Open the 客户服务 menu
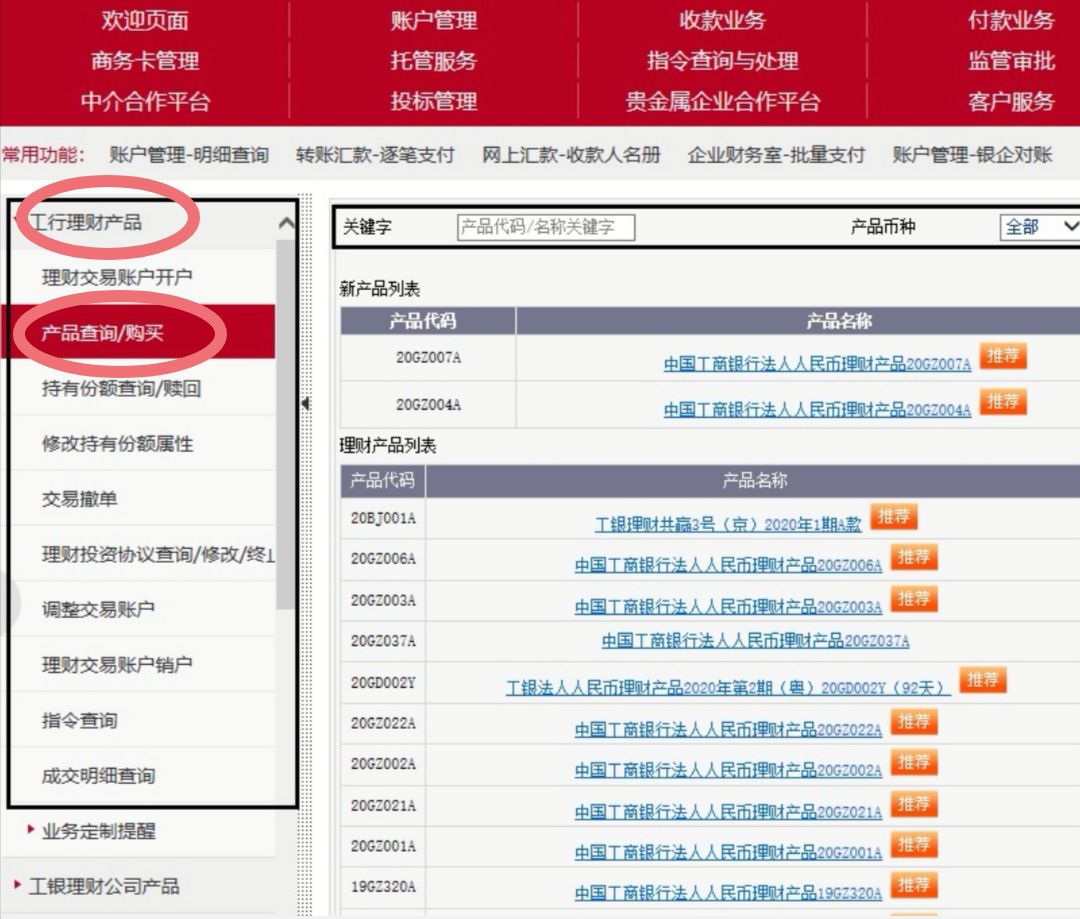This screenshot has height=919, width=1080. point(1010,101)
